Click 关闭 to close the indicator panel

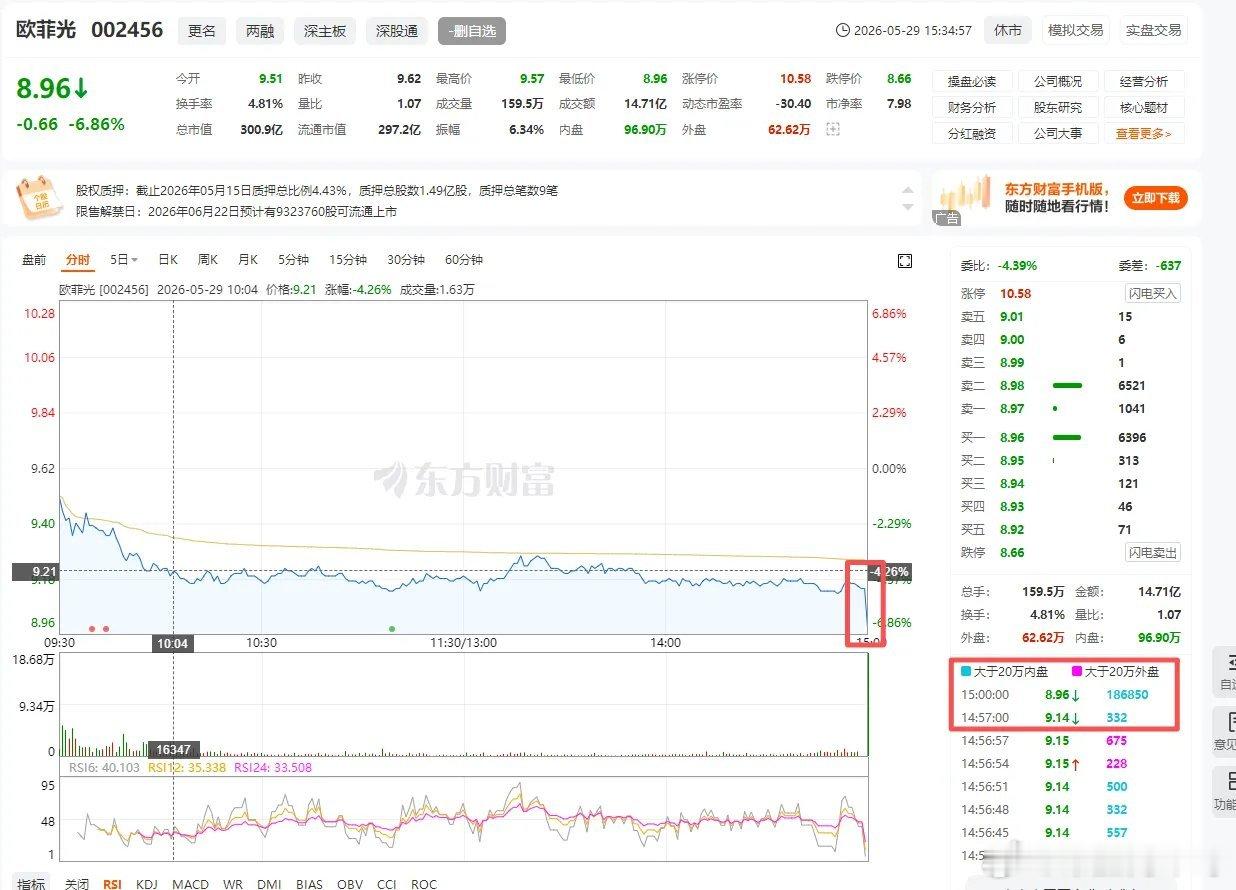click(x=77, y=884)
